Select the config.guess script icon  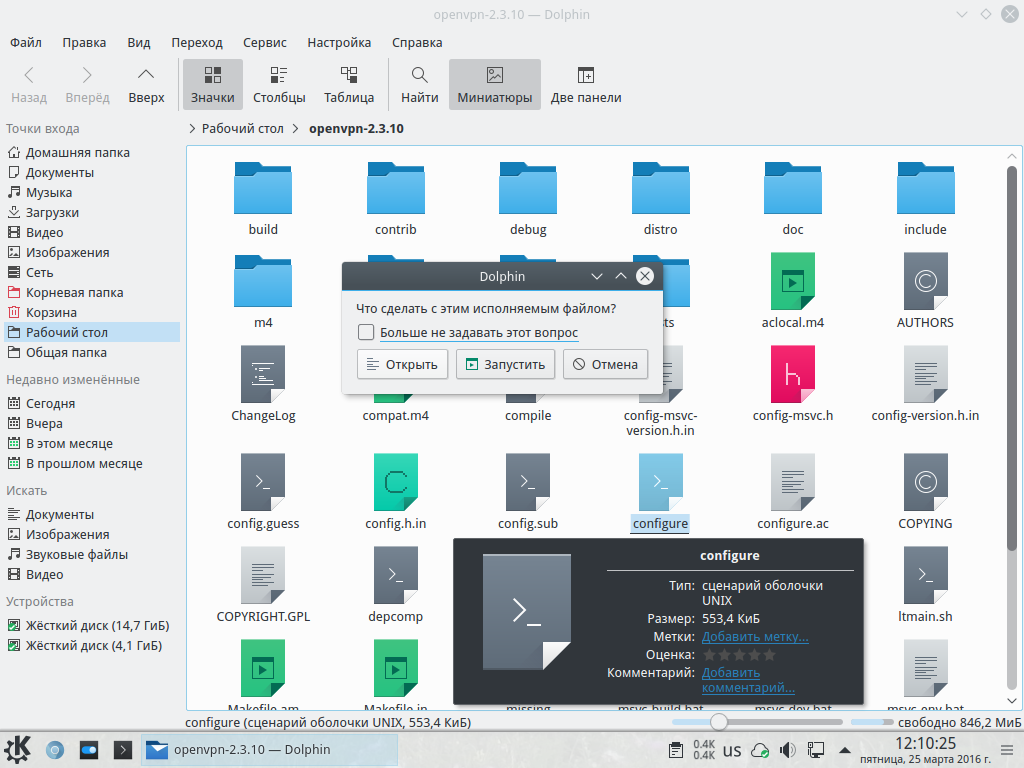pyautogui.click(x=263, y=482)
